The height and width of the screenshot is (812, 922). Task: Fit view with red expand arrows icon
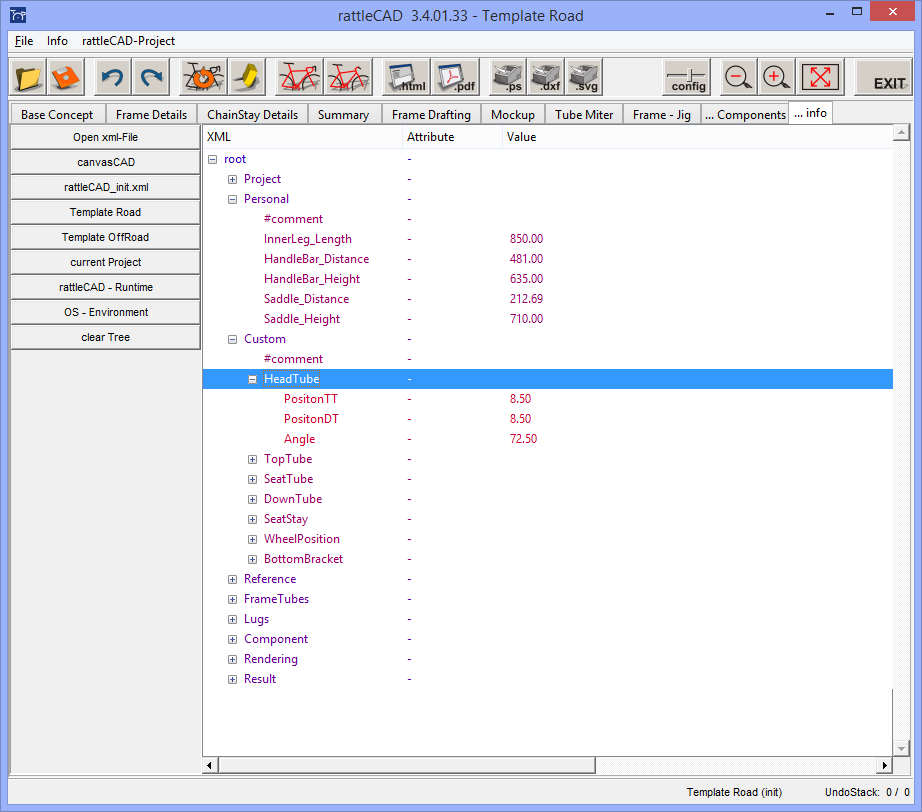coord(820,77)
